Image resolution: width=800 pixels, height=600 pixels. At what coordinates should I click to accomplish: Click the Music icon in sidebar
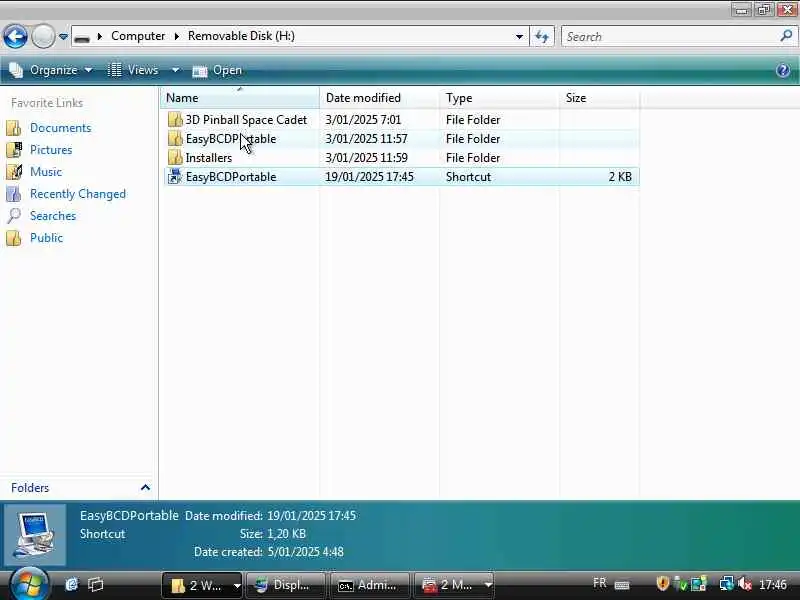[x=14, y=171]
